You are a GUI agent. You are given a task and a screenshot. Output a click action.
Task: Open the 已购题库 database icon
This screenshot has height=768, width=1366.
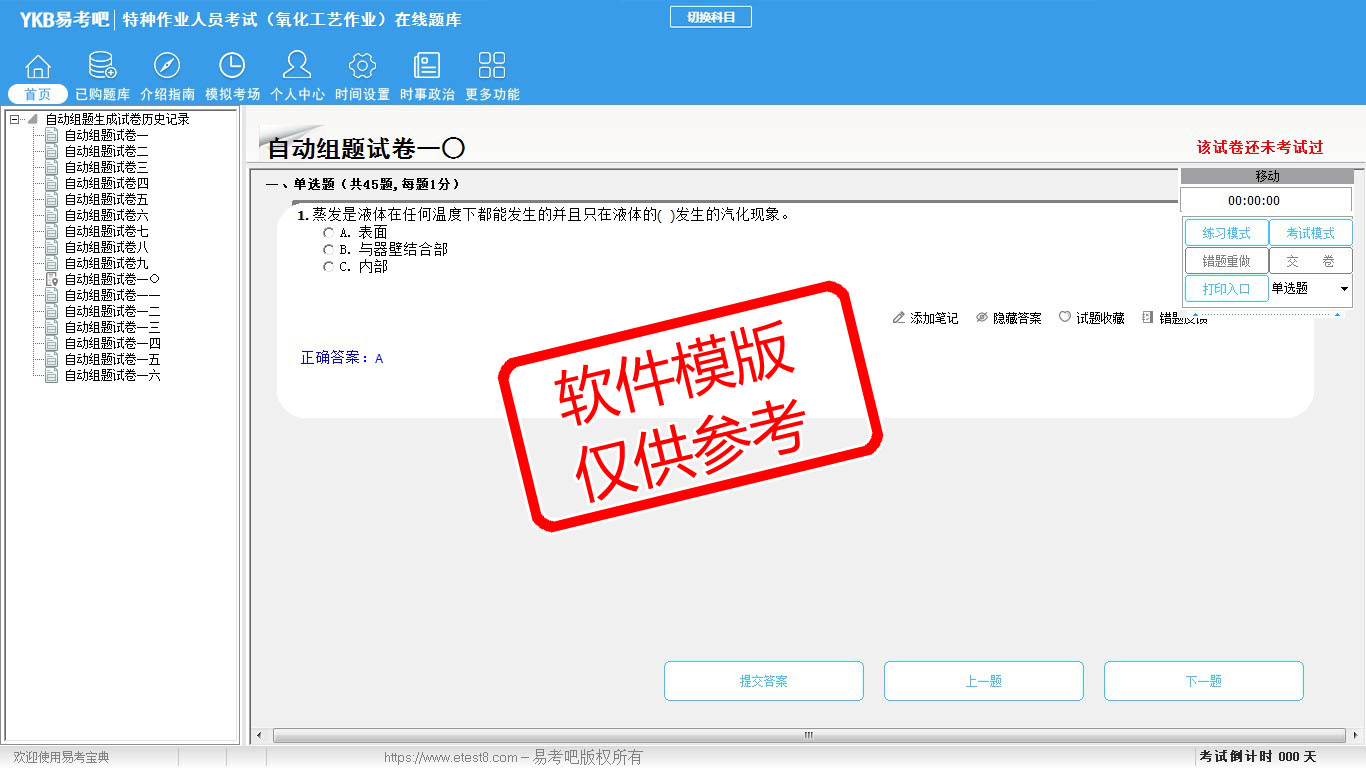coord(102,66)
